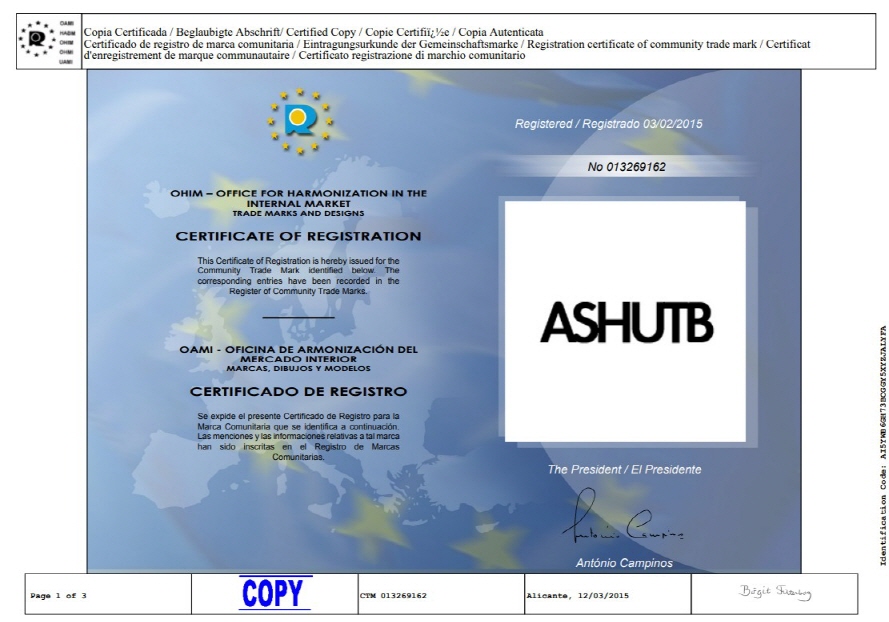The image size is (889, 622).
Task: Click the OAMI star logo in the header
Action: point(37,39)
